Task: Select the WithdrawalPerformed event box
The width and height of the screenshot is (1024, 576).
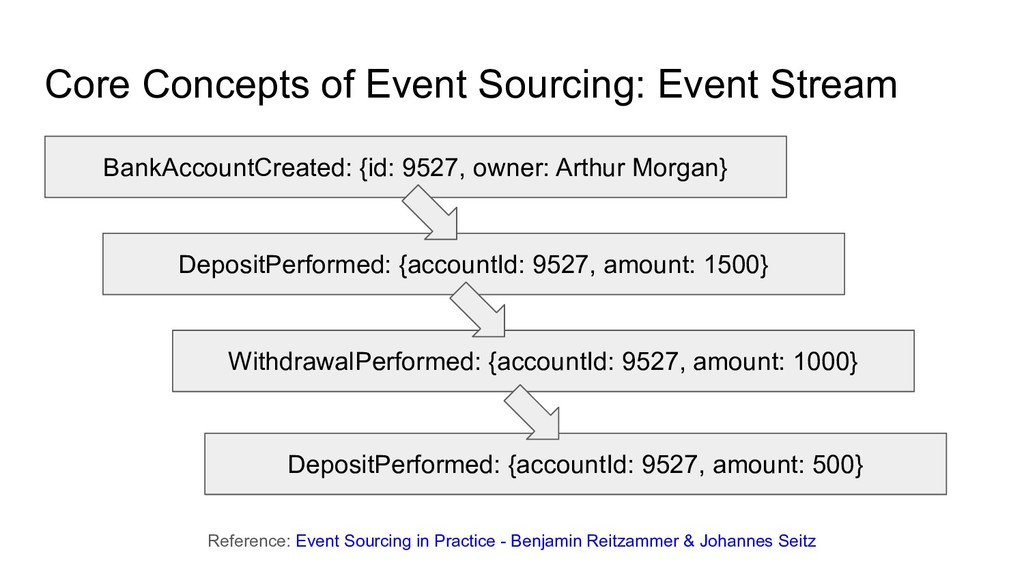Action: click(543, 361)
